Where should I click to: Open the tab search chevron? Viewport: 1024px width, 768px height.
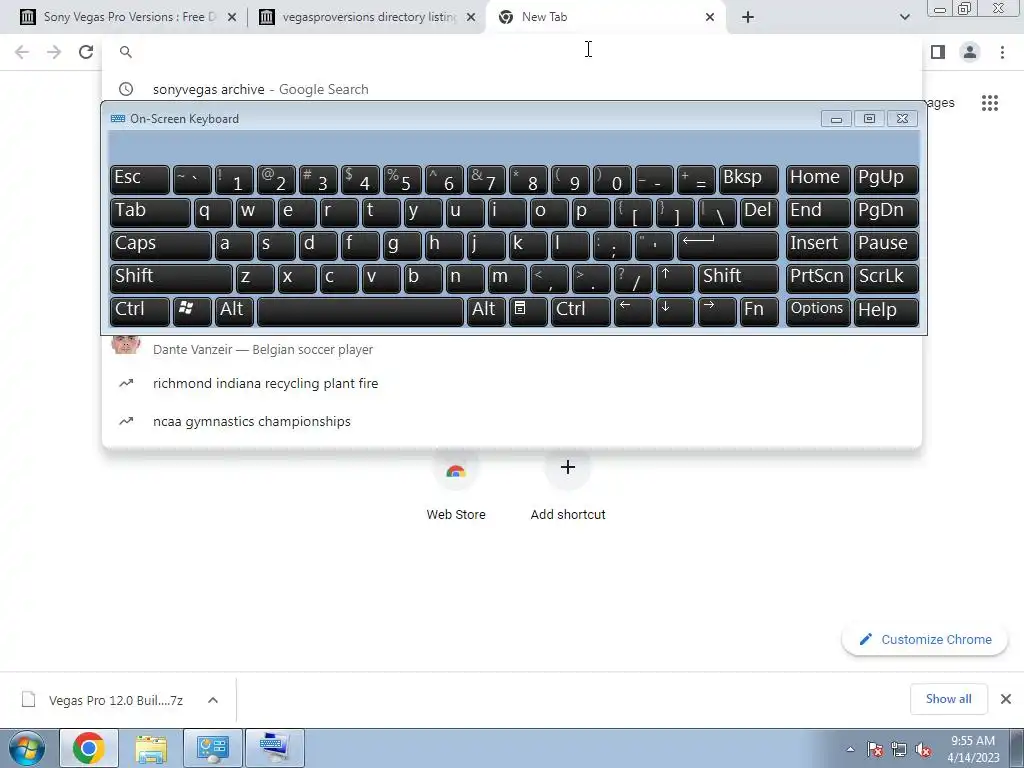[x=904, y=17]
